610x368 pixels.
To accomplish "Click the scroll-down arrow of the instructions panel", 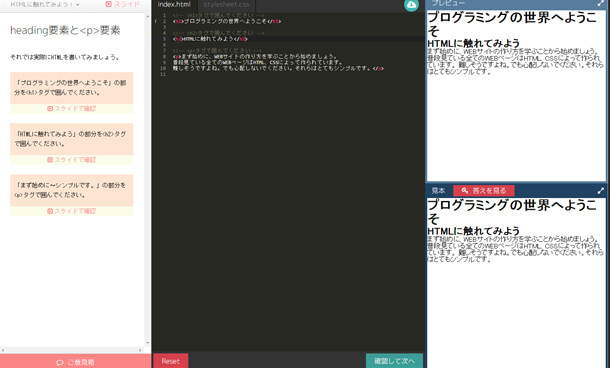I will pos(147,343).
